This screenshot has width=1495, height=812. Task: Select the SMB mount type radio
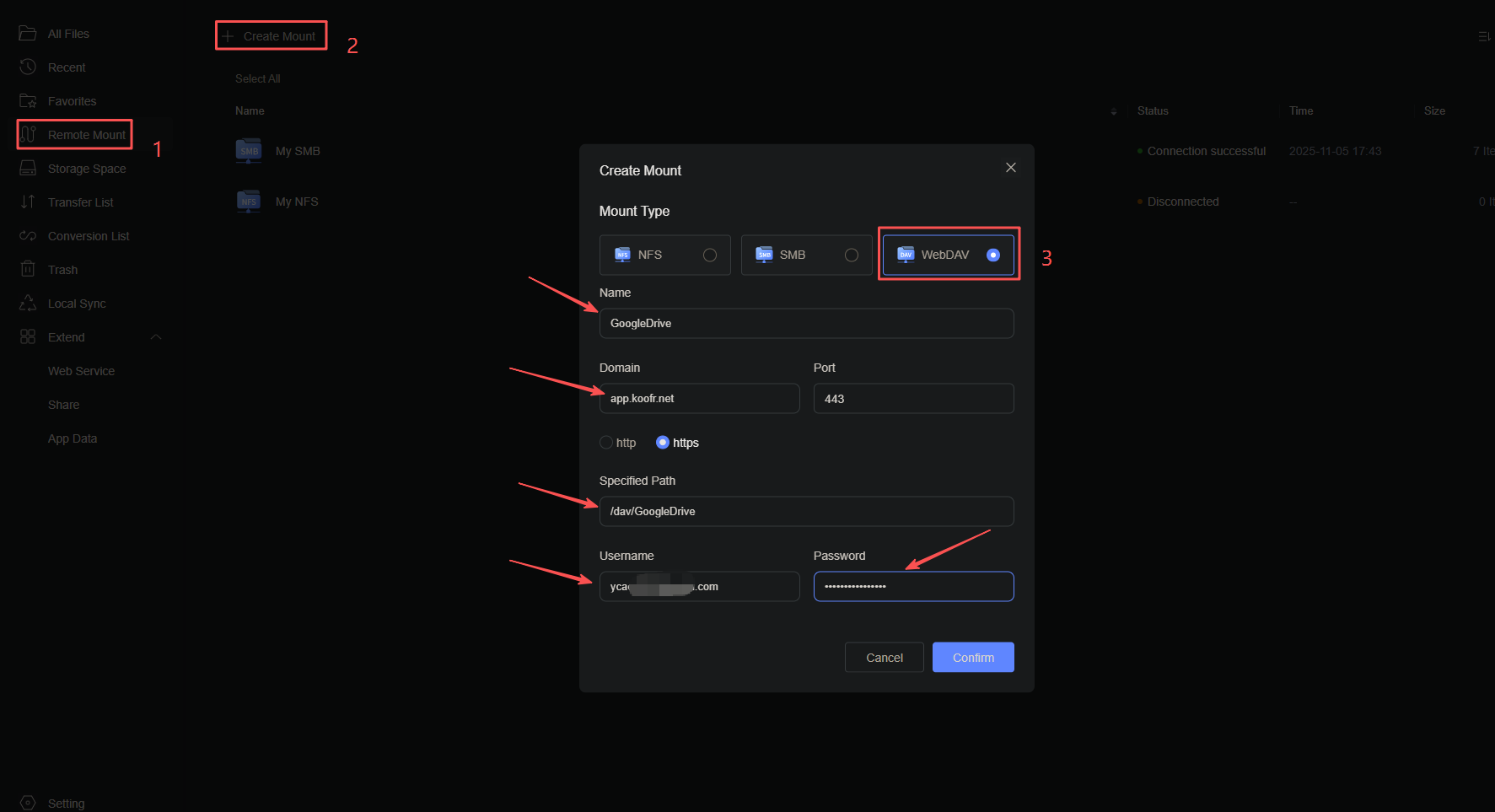pyautogui.click(x=852, y=255)
